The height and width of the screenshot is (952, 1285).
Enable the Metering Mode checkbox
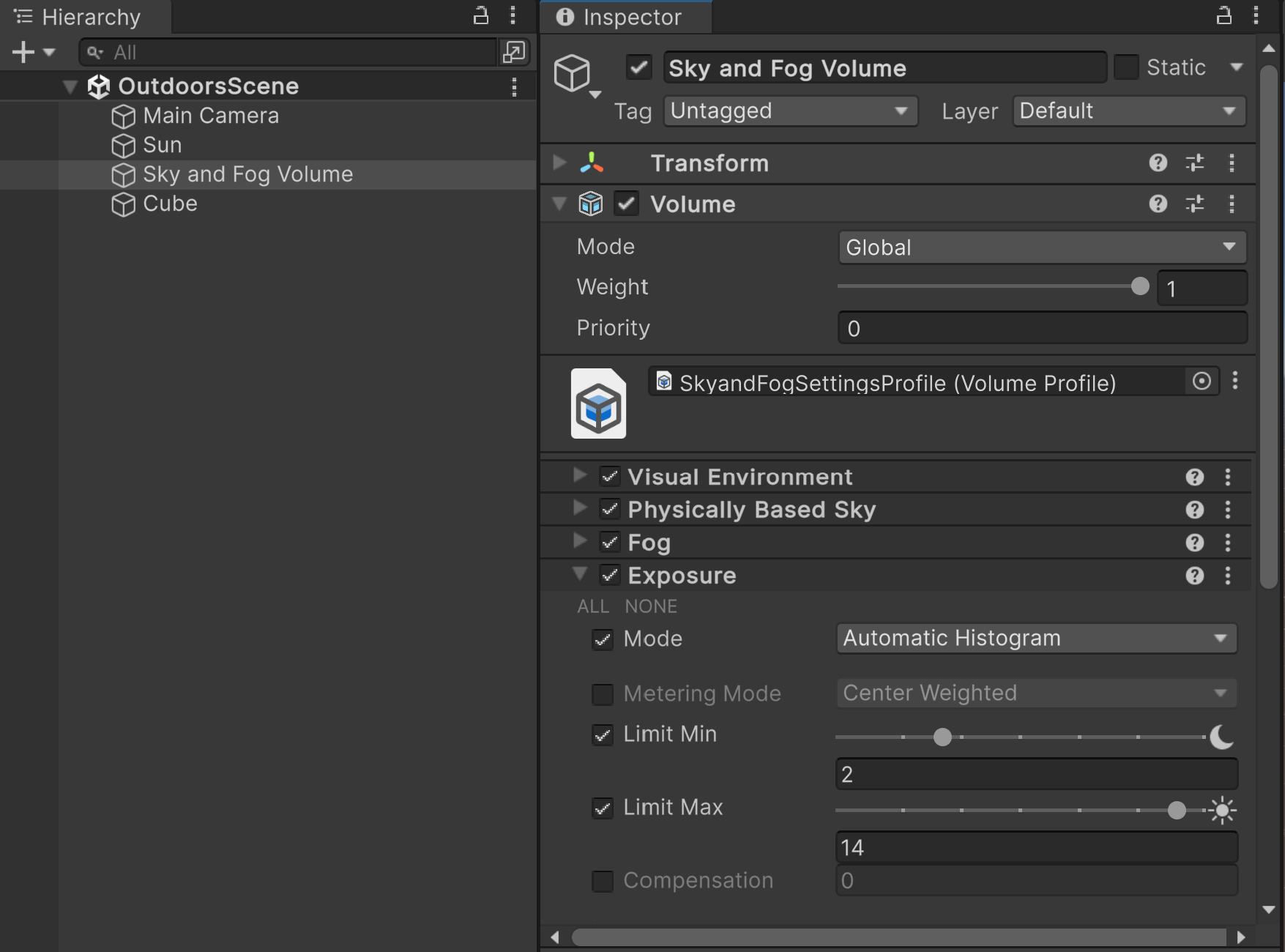pyautogui.click(x=603, y=693)
